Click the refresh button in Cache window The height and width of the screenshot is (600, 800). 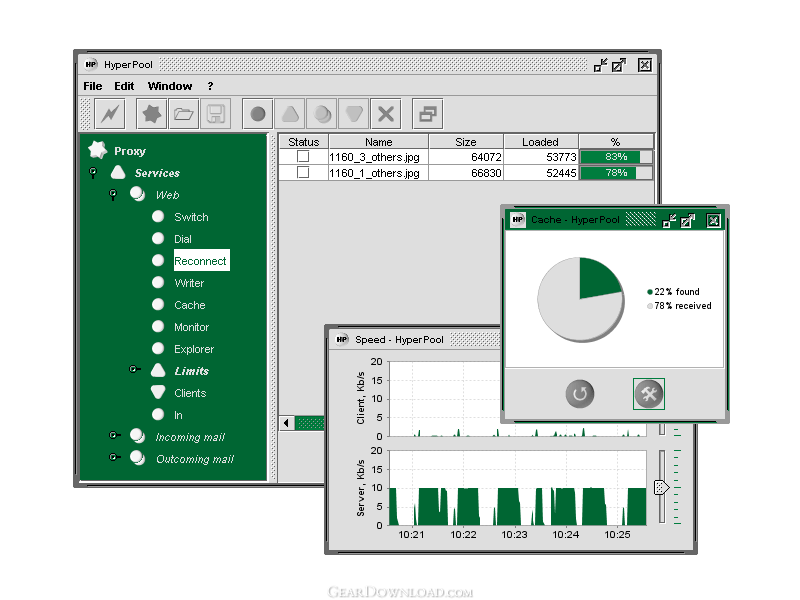click(x=580, y=394)
